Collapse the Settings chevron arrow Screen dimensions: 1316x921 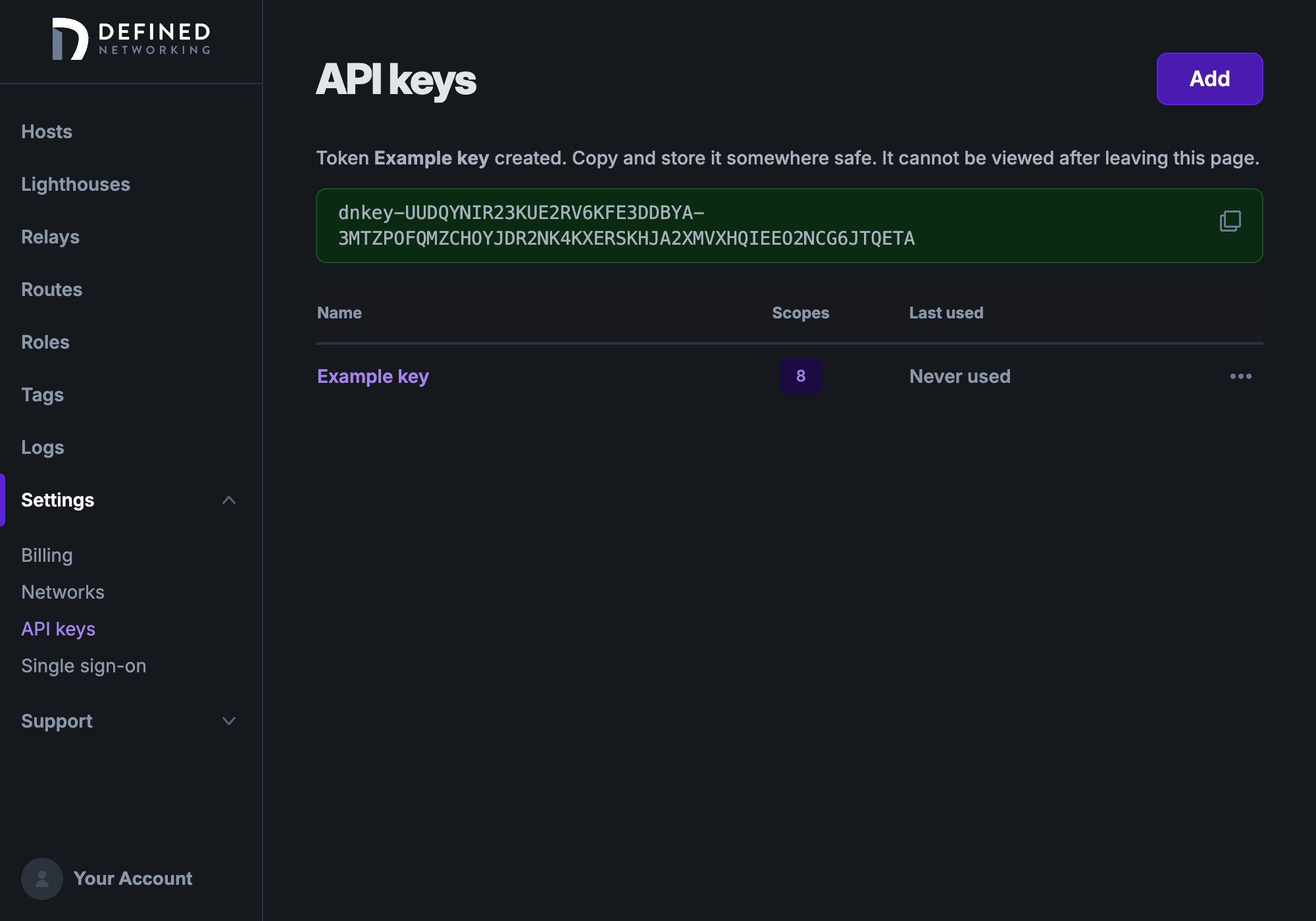(229, 500)
